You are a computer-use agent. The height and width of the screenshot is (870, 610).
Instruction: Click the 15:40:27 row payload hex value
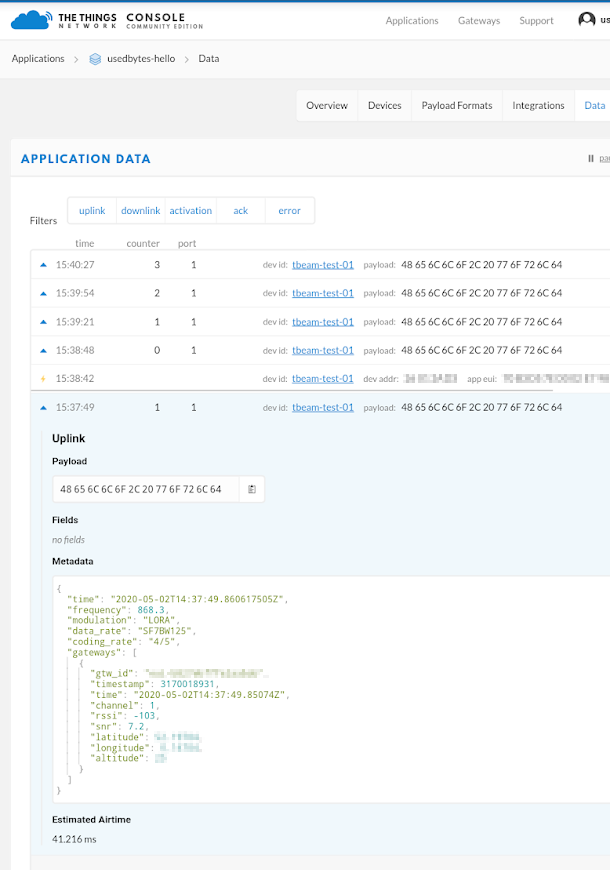coord(481,265)
